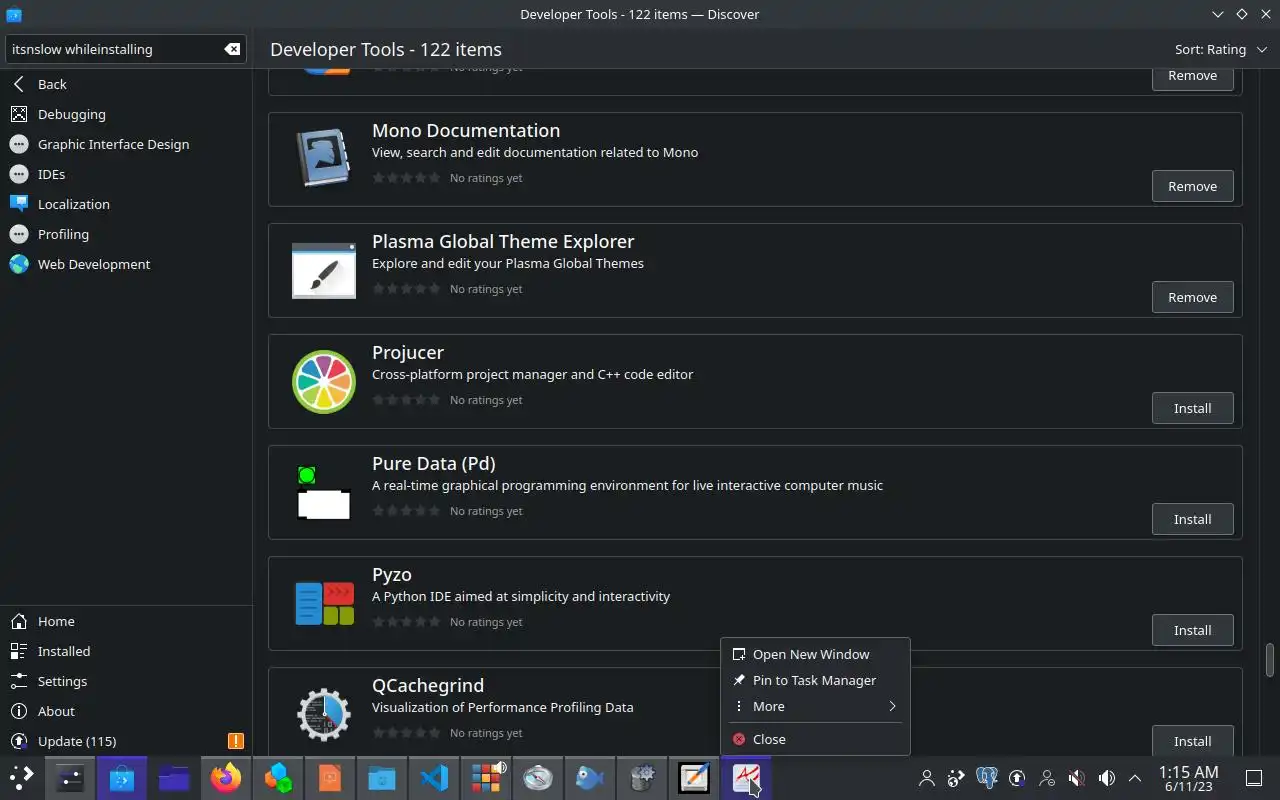The height and width of the screenshot is (800, 1280).
Task: Open the application launcher menu
Action: 22,778
